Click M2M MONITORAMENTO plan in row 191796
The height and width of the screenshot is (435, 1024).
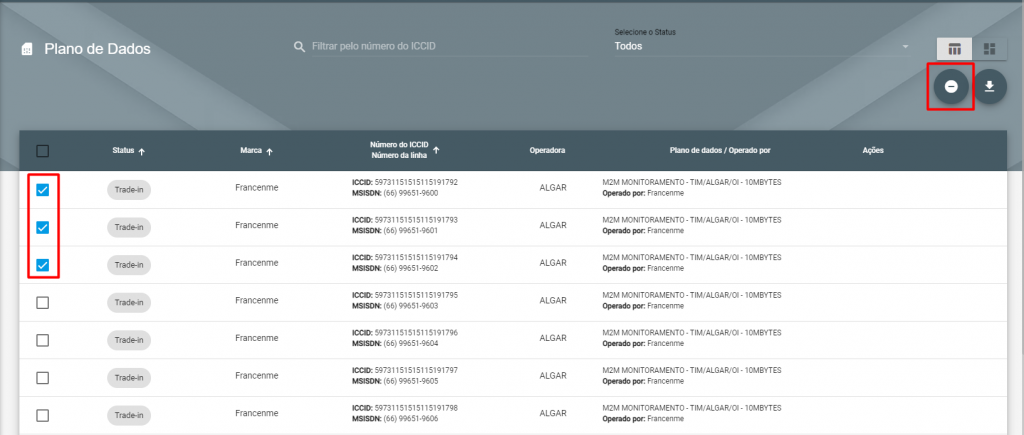(692, 332)
